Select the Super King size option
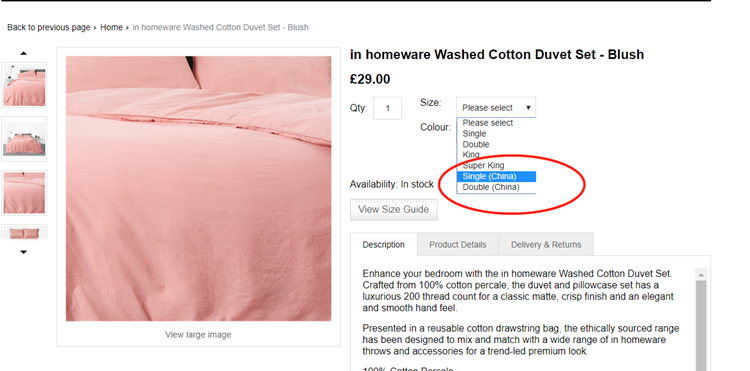750x371 pixels. pos(483,165)
